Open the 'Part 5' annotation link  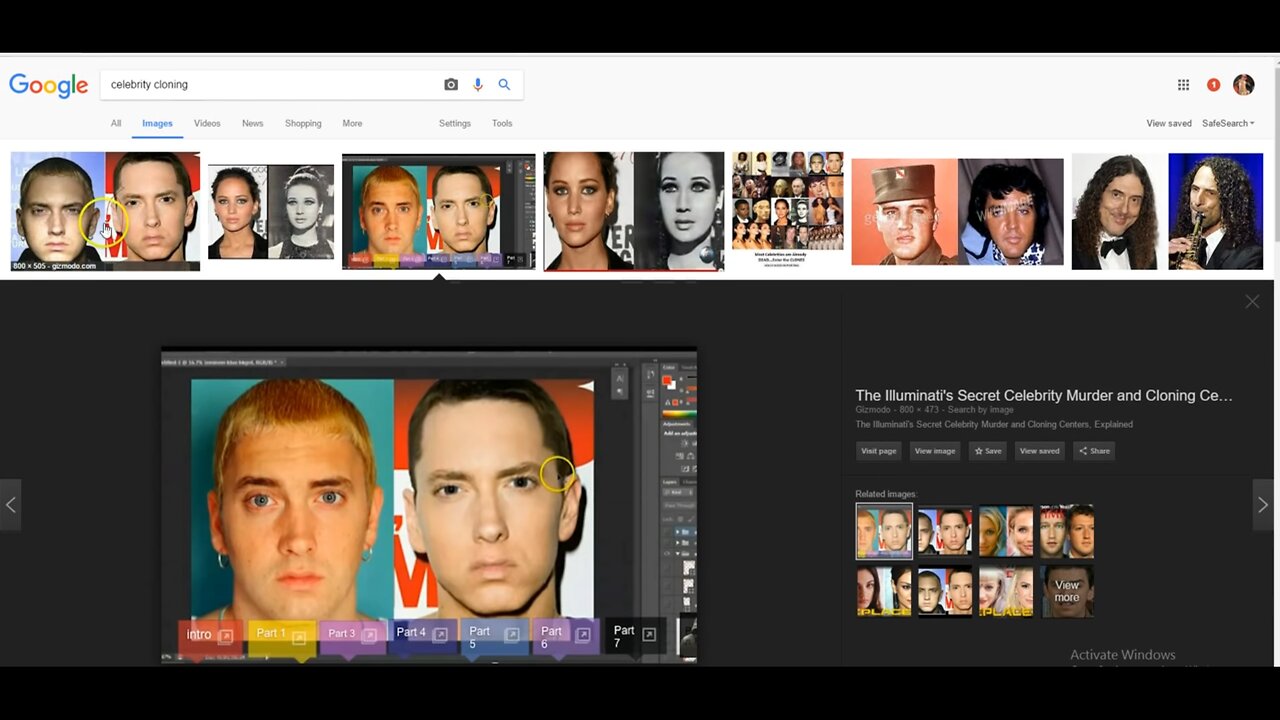(494, 636)
